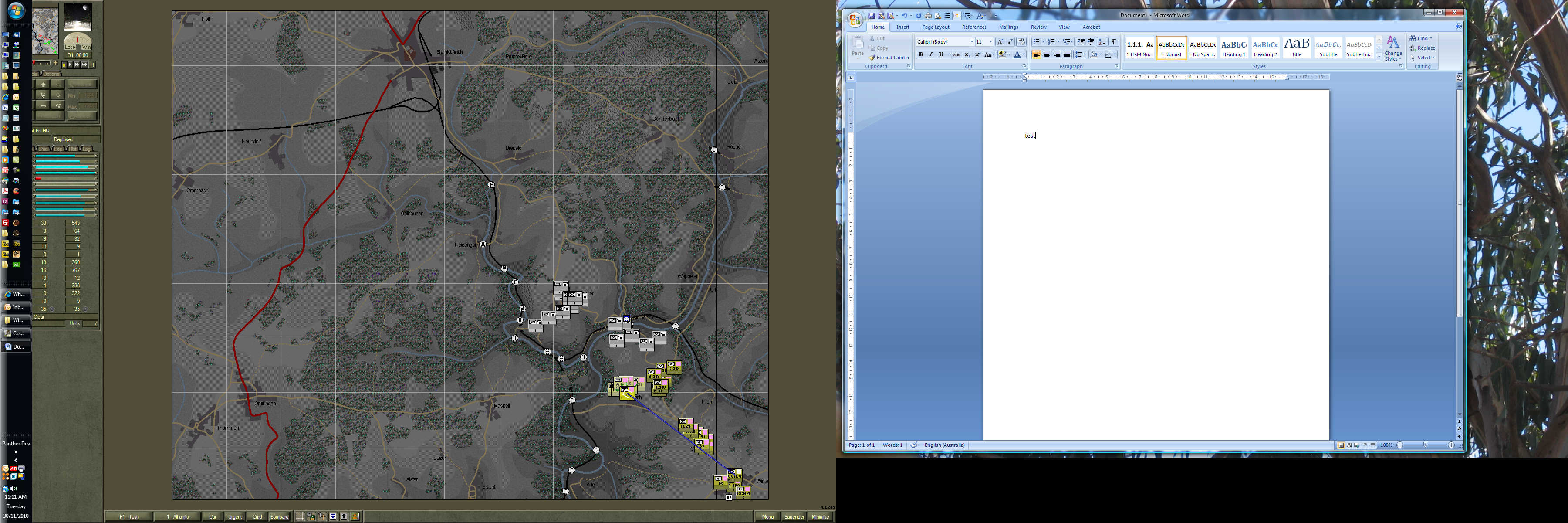Center align the text
The height and width of the screenshot is (523, 1568).
pos(1046,55)
